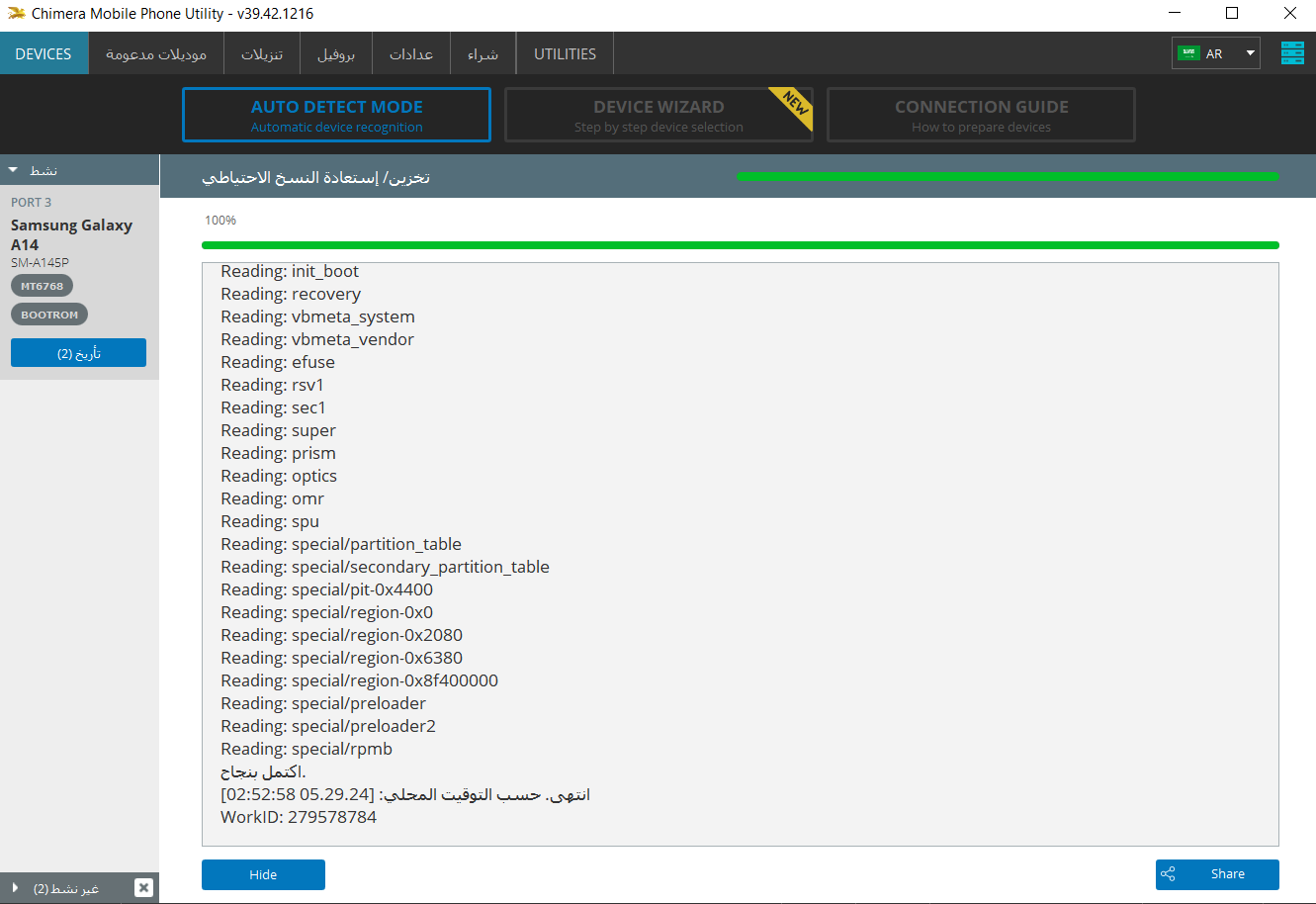Click the 100% main progress bar
The width and height of the screenshot is (1316, 904).
coord(740,245)
